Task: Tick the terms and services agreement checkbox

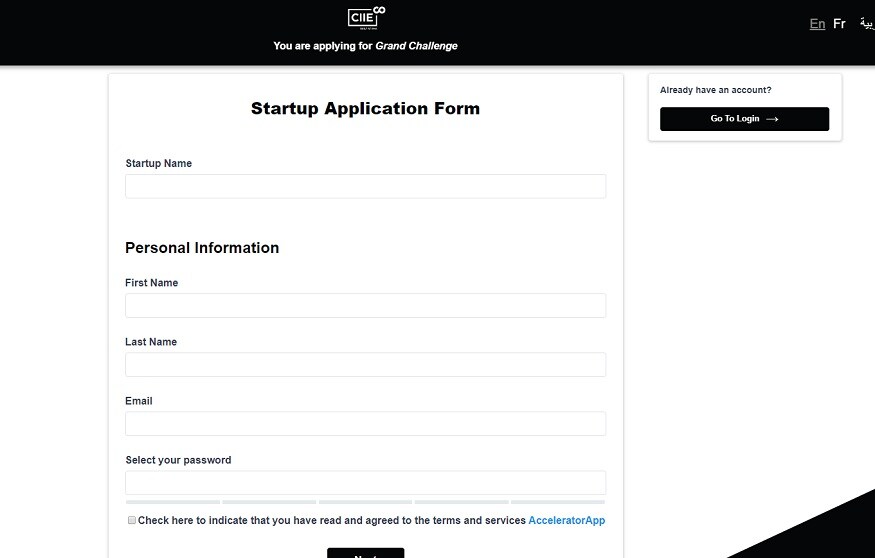Action: point(132,520)
